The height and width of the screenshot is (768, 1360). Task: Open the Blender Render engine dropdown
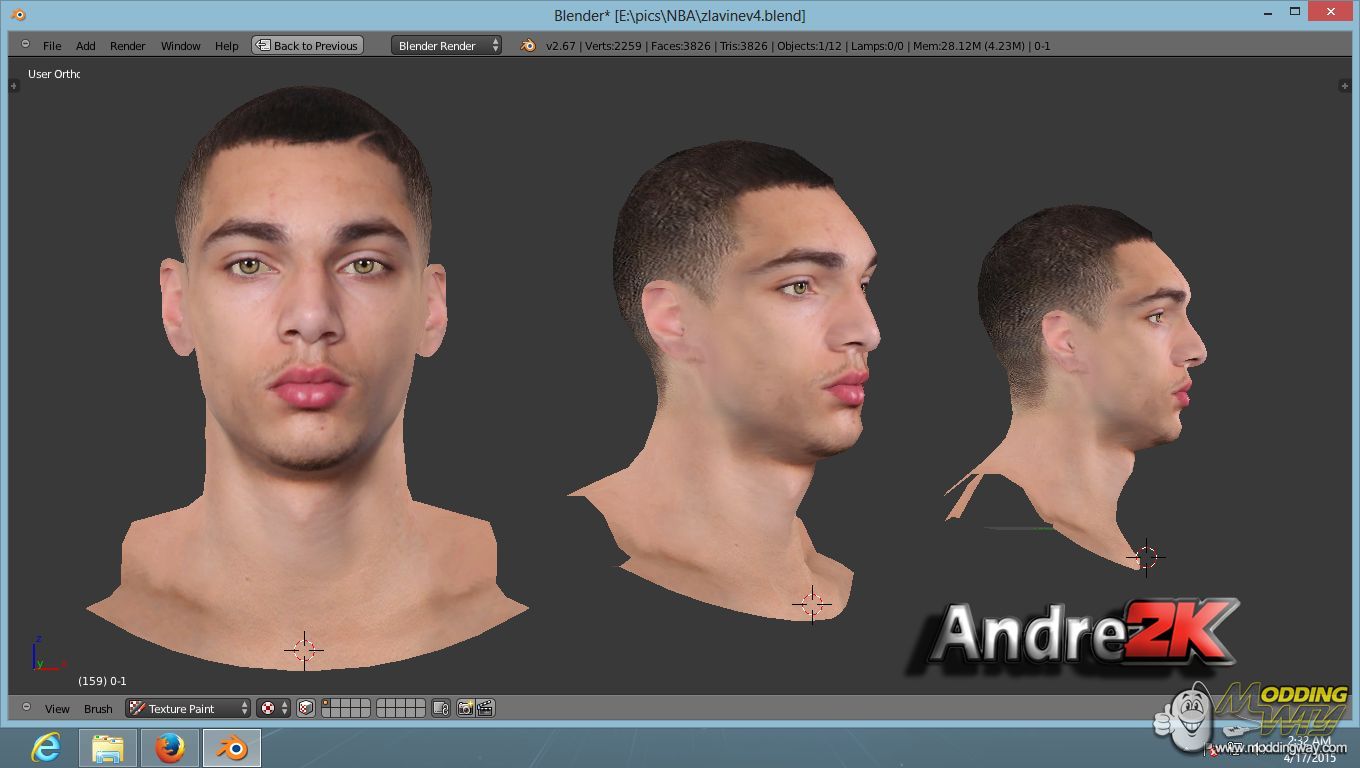point(447,46)
